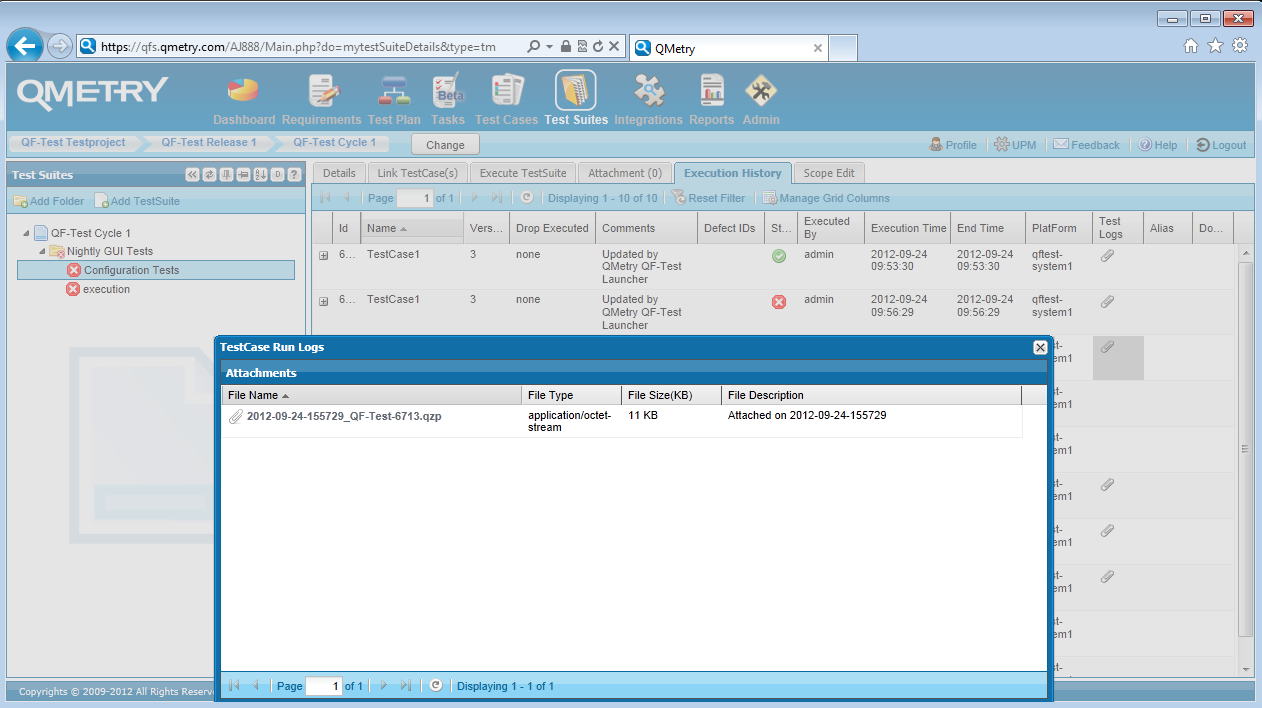Click the green passed status icon
The width and height of the screenshot is (1262, 708).
tap(779, 257)
